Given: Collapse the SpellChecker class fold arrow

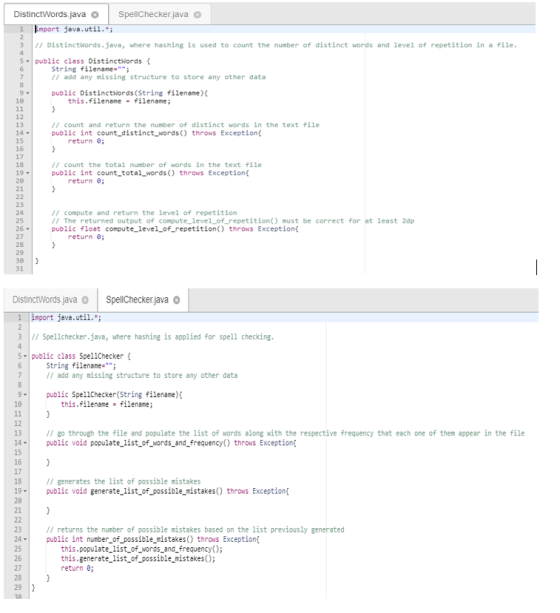Looking at the screenshot, I should (x=25, y=356).
